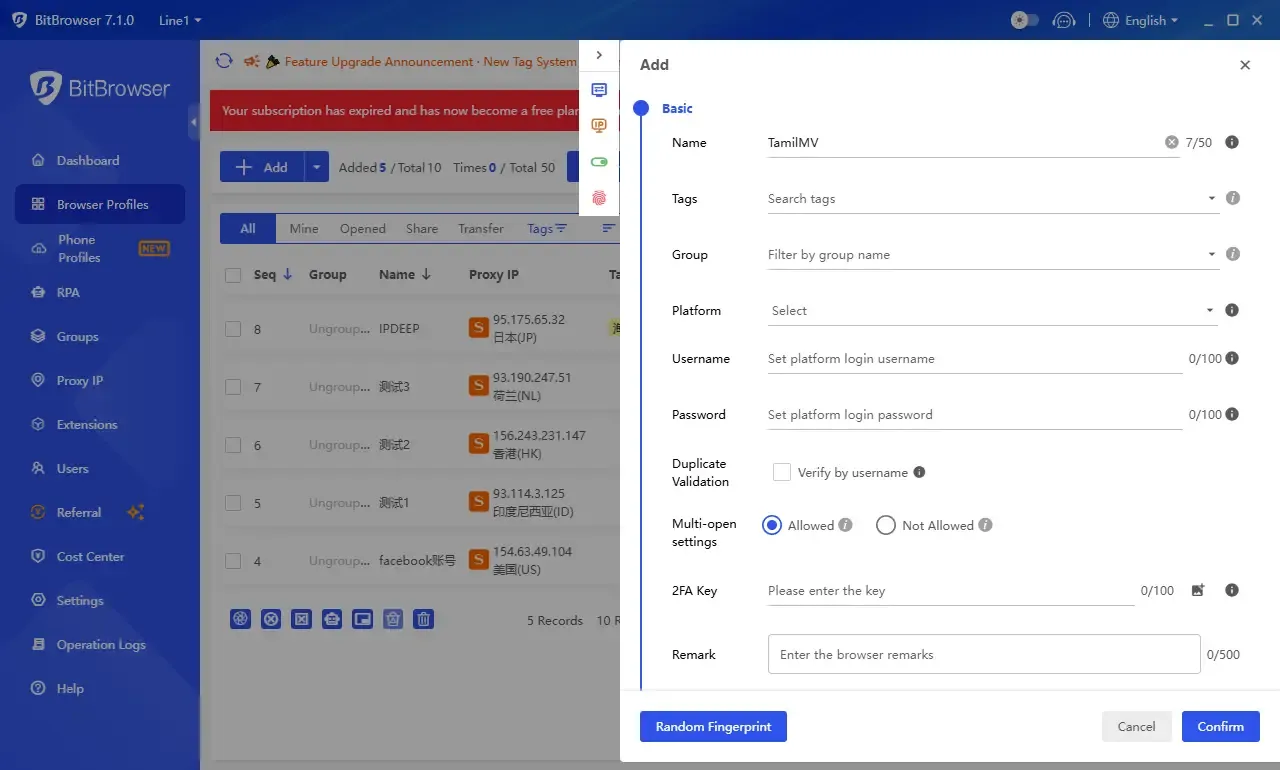
Task: Open the Platform select dropdown
Action: (990, 310)
